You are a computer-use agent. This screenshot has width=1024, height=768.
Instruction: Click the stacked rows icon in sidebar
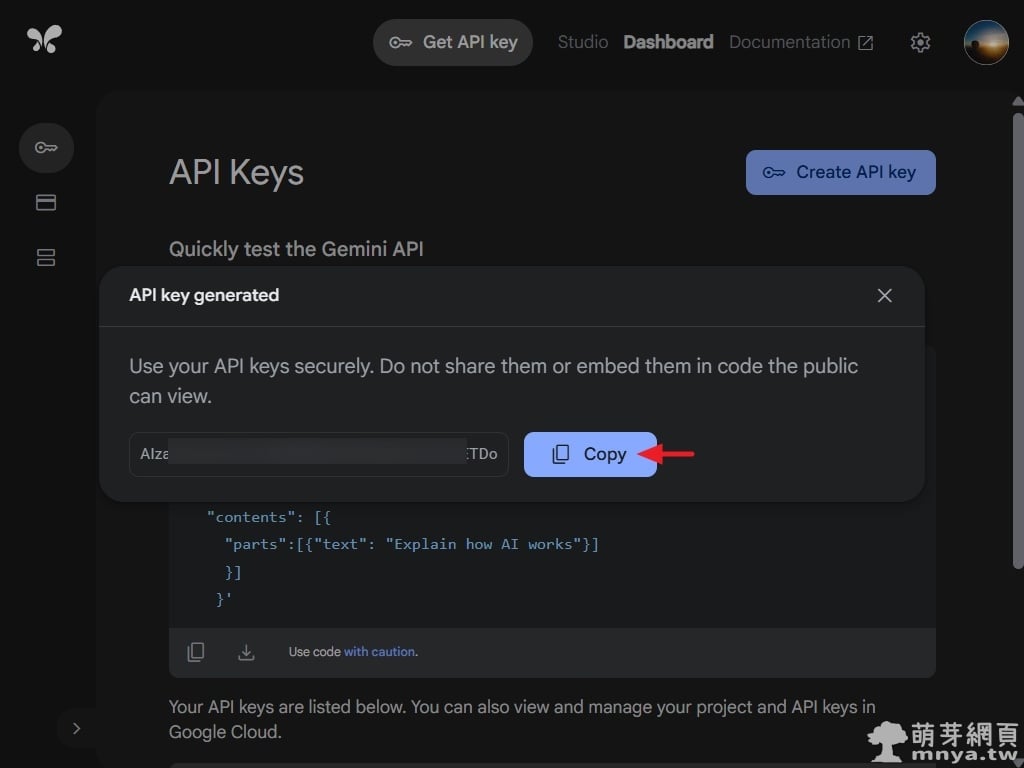coord(46,257)
